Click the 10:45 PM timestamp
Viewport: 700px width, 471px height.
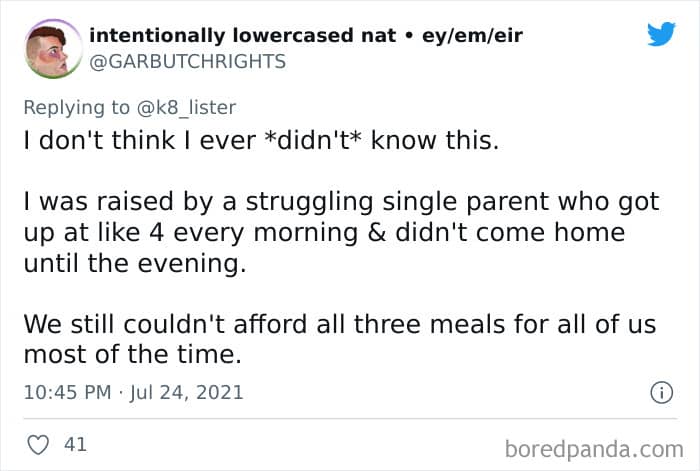pyautogui.click(x=66, y=392)
